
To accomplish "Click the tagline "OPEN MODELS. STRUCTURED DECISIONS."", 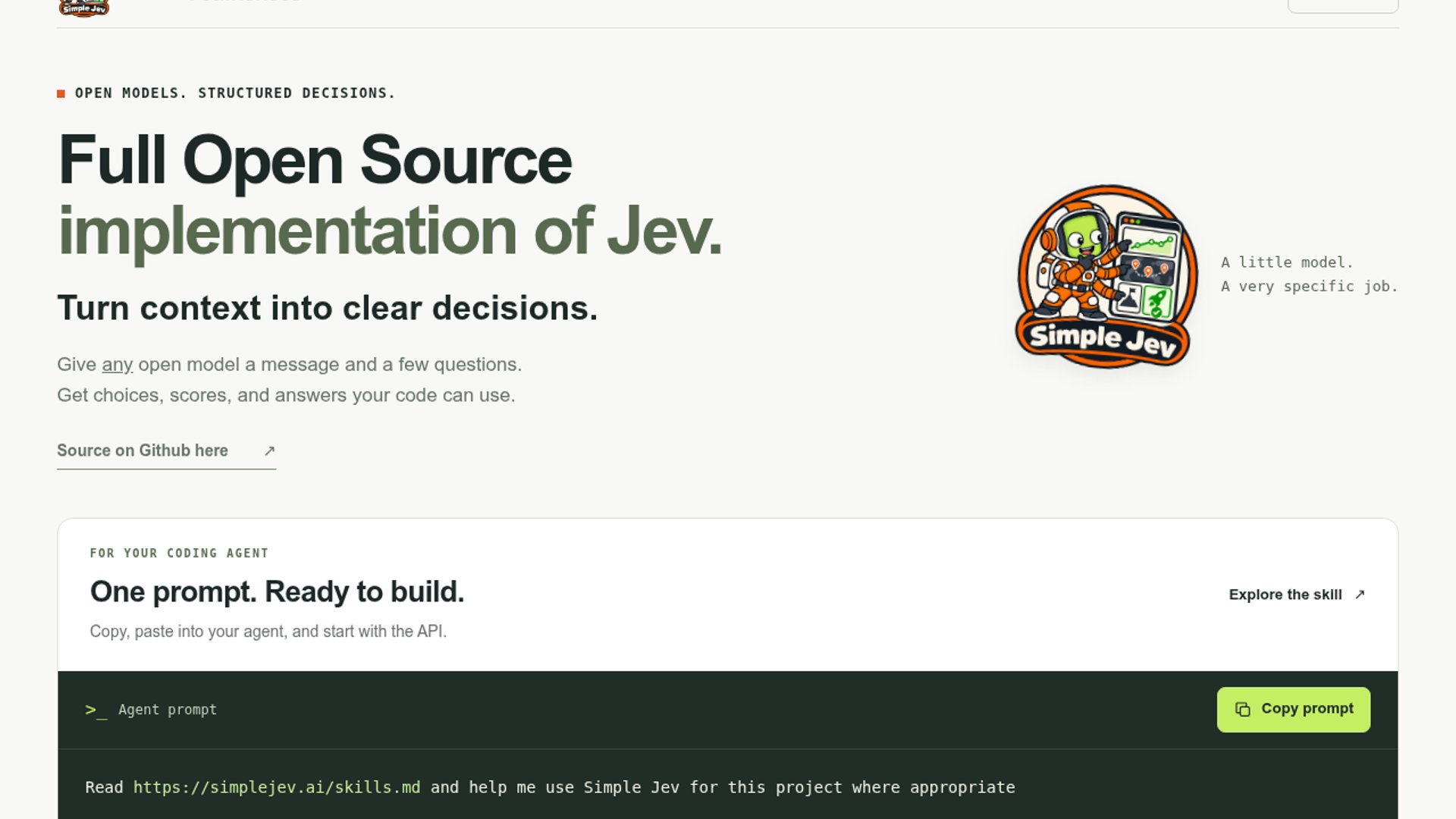I will [x=235, y=93].
